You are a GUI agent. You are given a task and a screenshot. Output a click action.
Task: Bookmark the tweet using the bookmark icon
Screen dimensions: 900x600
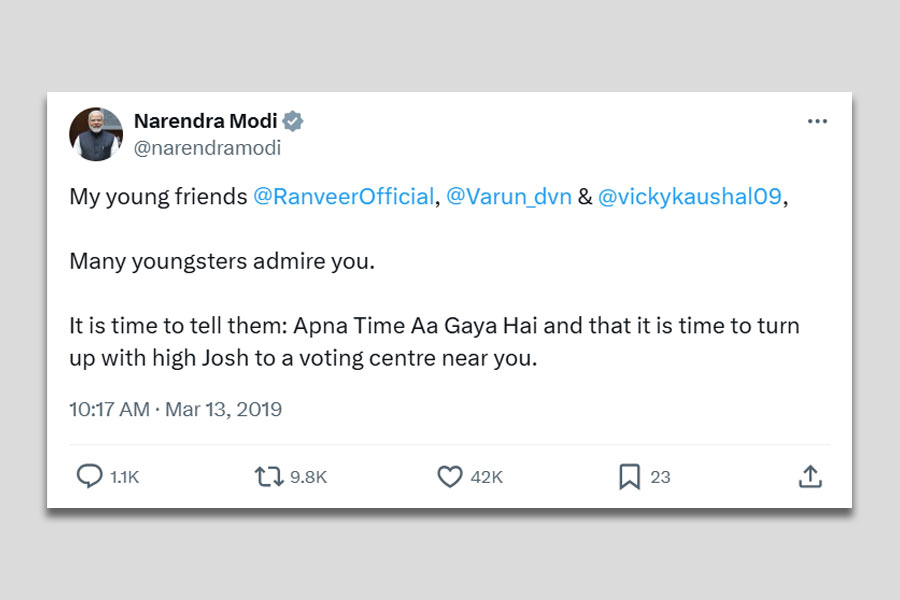tap(629, 477)
